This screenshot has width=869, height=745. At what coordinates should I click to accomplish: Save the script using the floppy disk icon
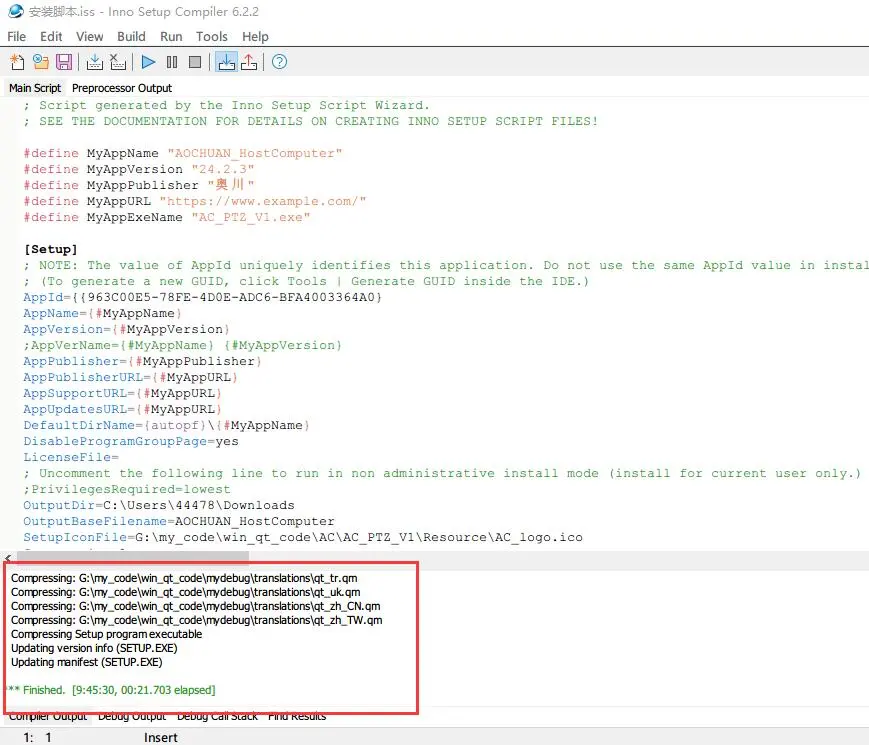(x=63, y=62)
